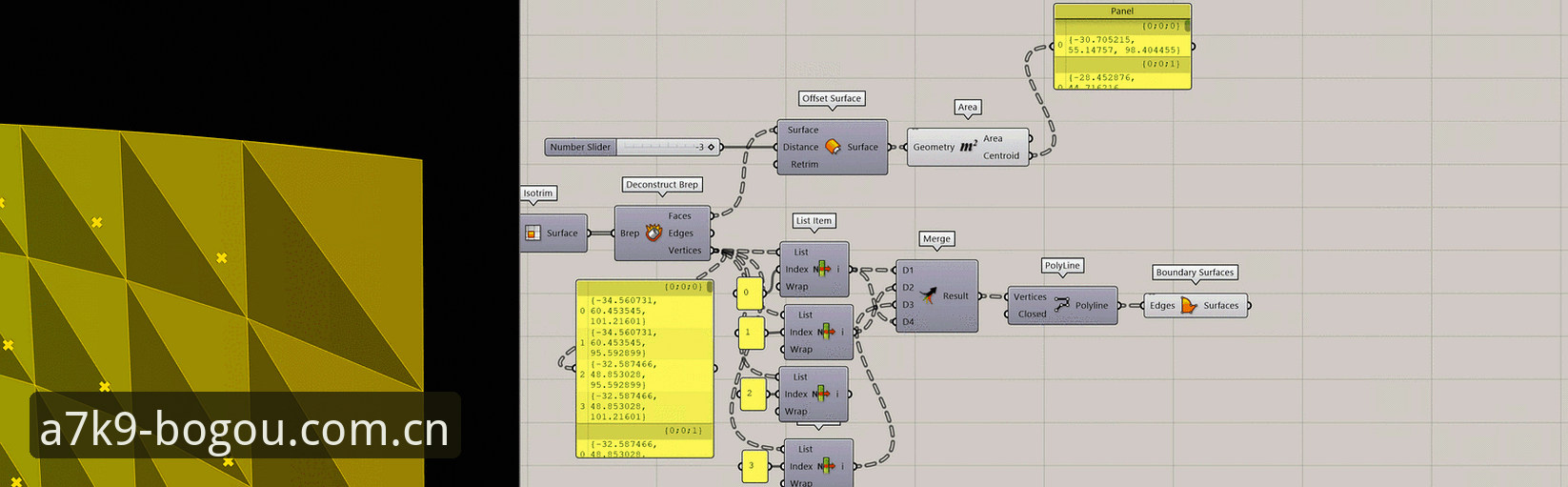
Task: Click the top Panel title bar
Action: 1122,11
